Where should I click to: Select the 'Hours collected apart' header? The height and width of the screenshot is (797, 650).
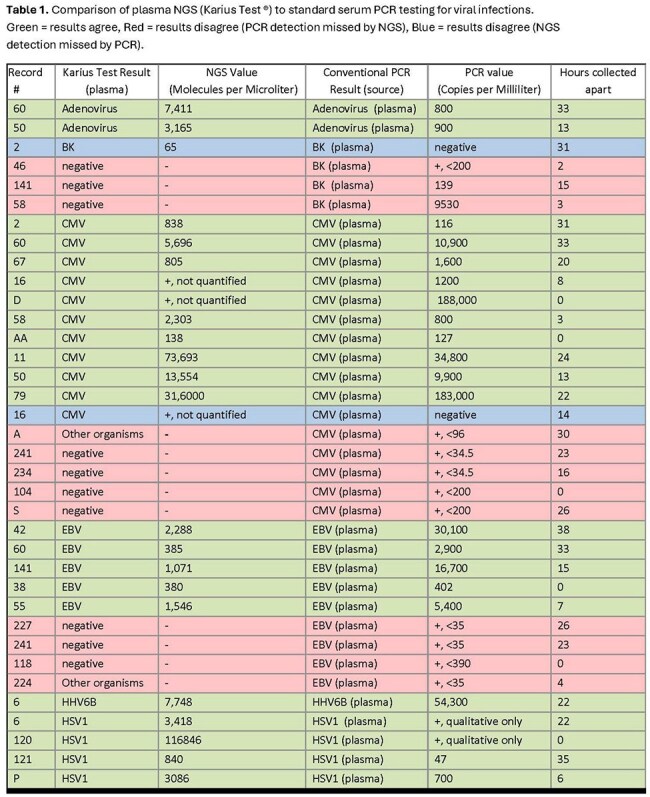coord(598,81)
